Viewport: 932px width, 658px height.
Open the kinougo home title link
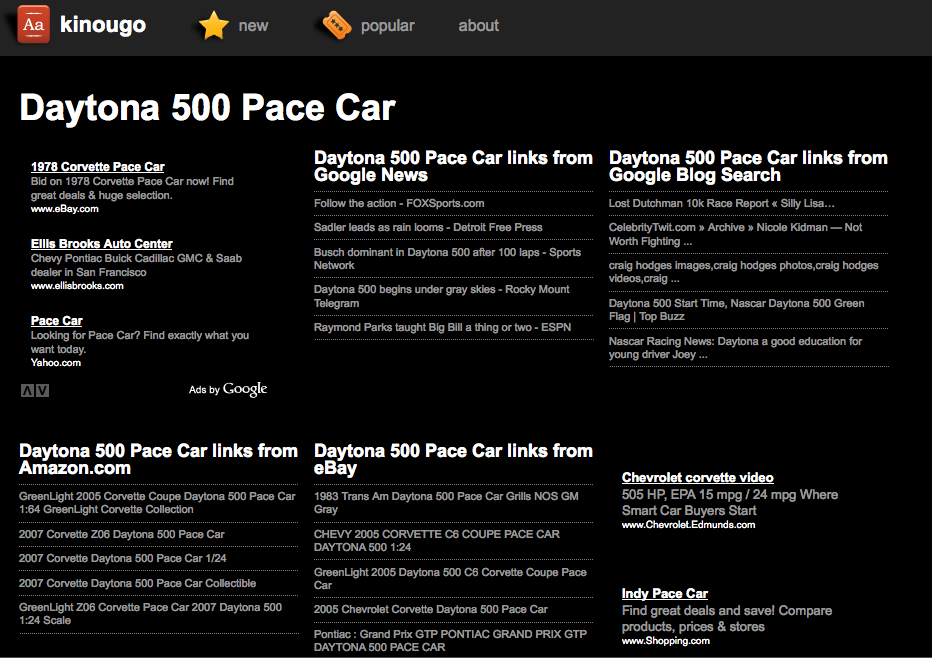103,24
